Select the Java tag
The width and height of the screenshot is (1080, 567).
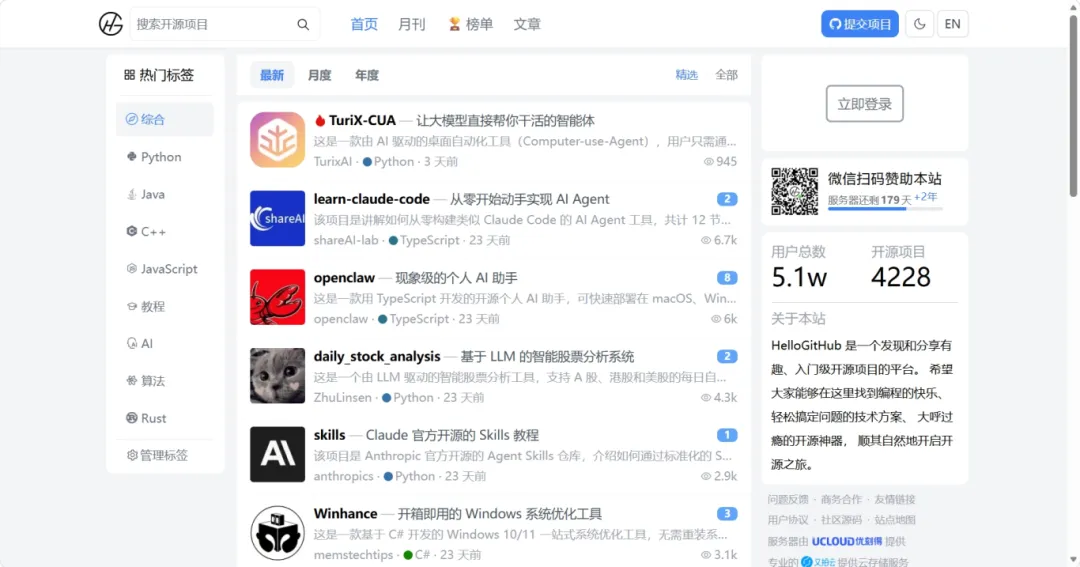pos(165,194)
